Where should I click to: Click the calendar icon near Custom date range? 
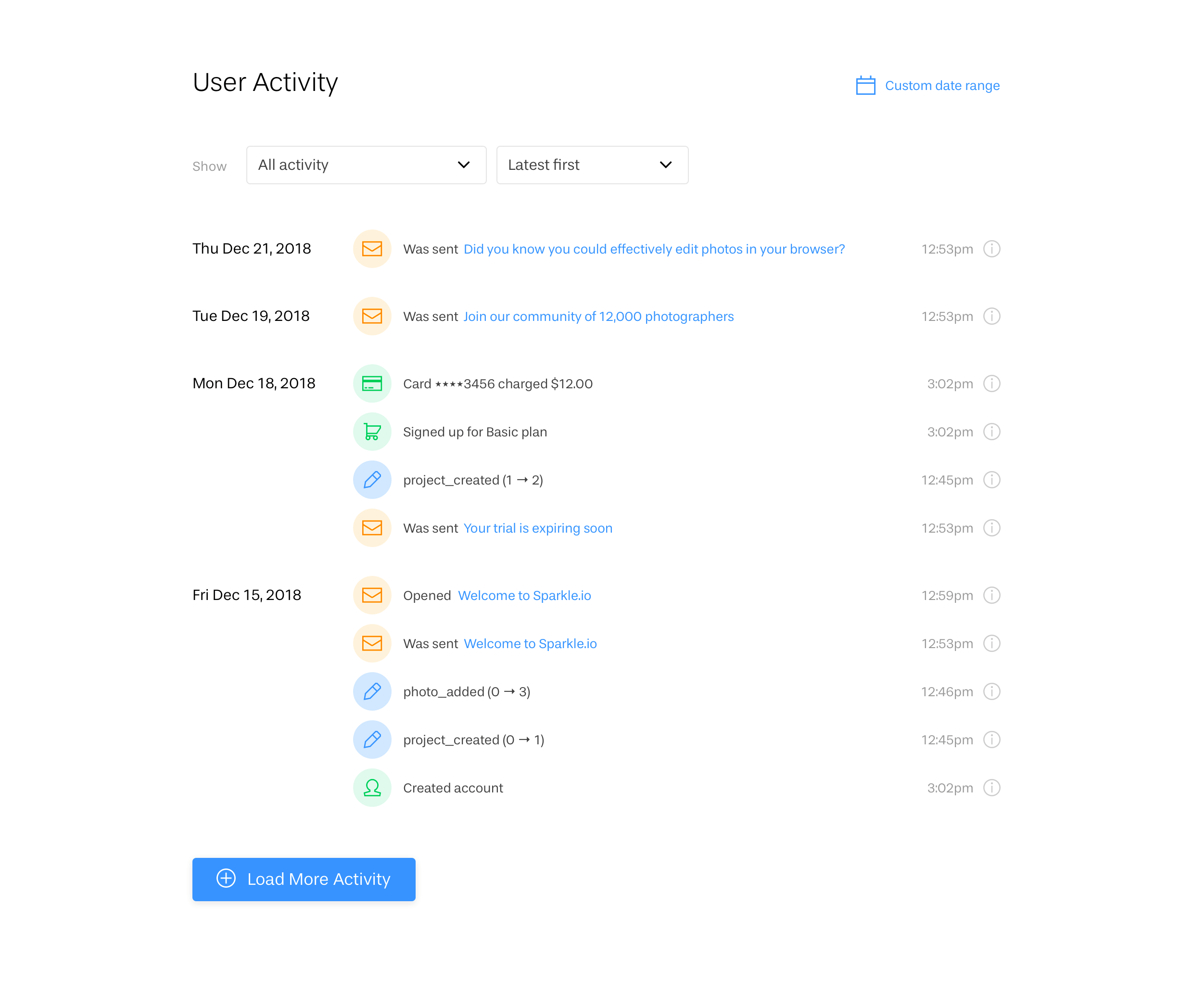(865, 86)
